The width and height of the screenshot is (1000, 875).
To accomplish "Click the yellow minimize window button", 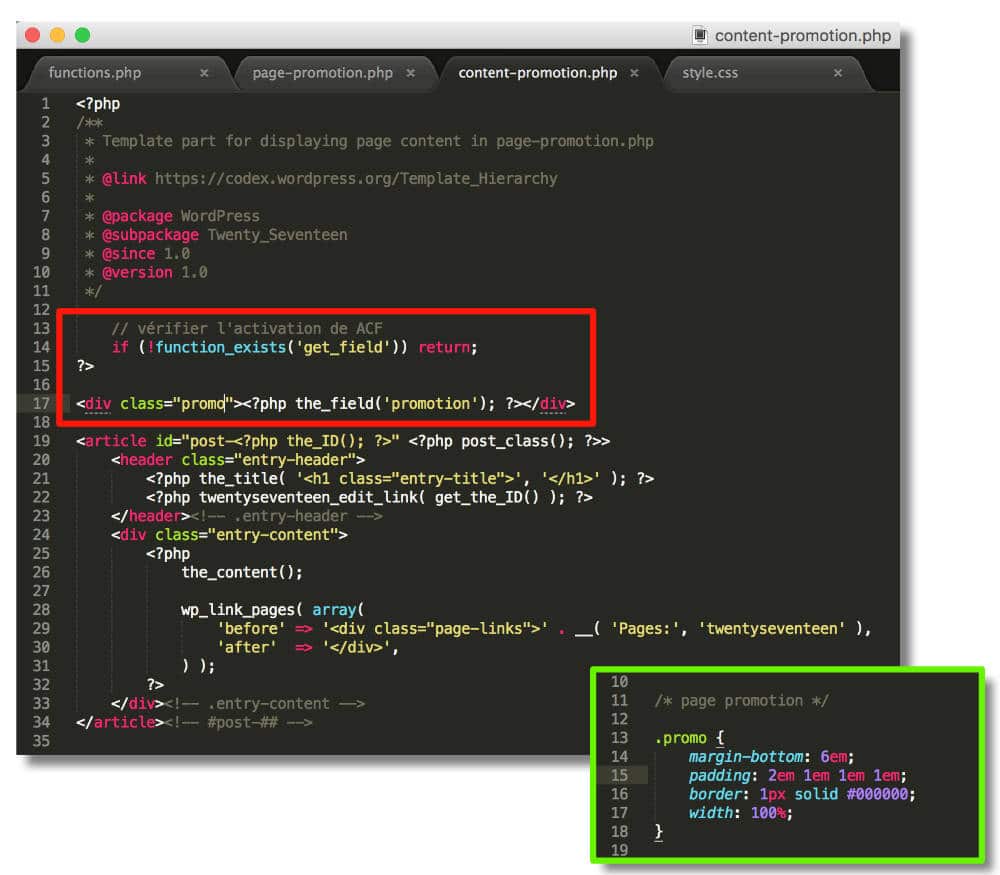I will coord(57,35).
